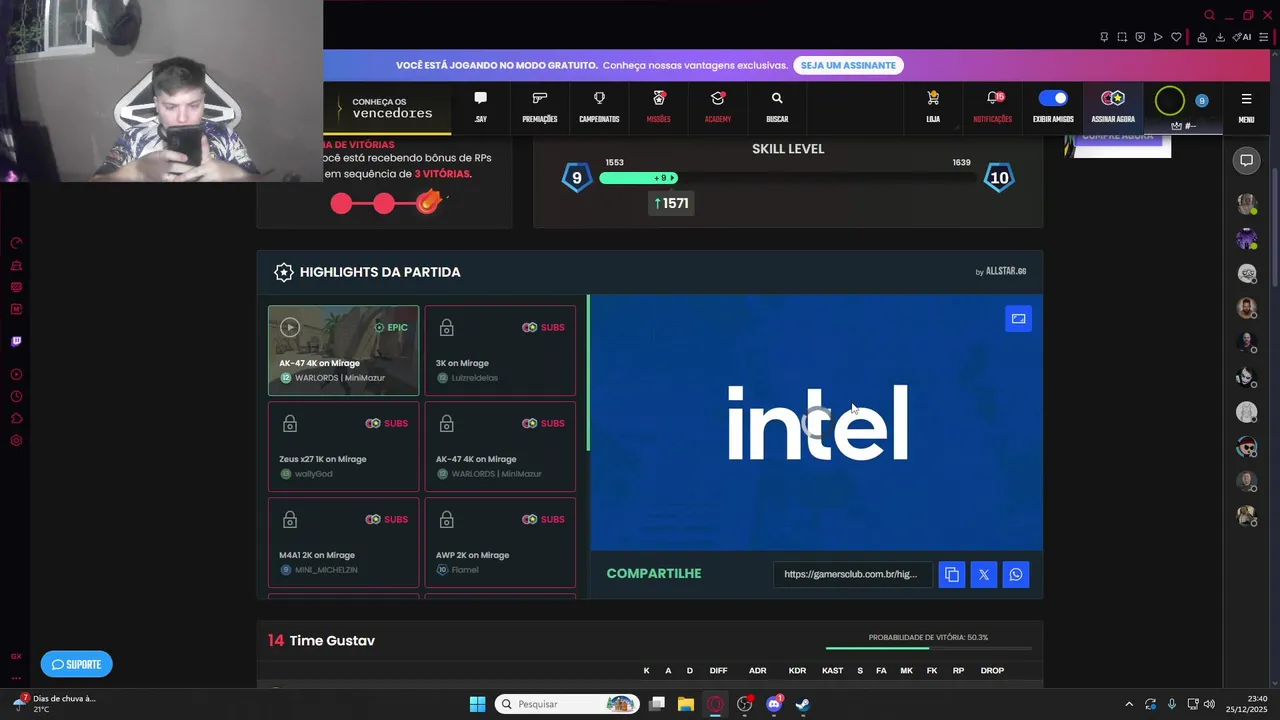Play the EPIC AK-47 4K highlight

[343, 351]
